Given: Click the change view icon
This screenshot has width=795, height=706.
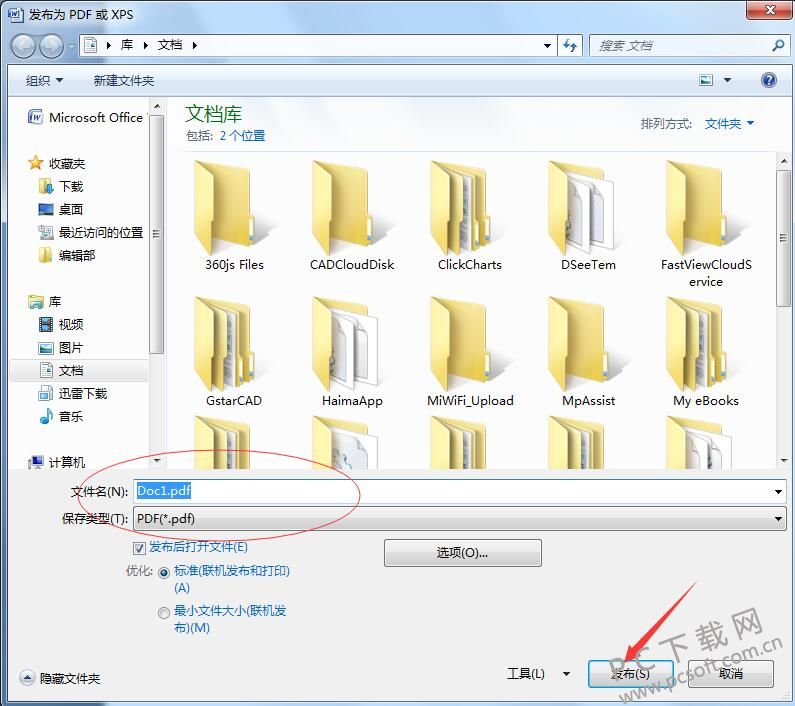Looking at the screenshot, I should pyautogui.click(x=706, y=80).
